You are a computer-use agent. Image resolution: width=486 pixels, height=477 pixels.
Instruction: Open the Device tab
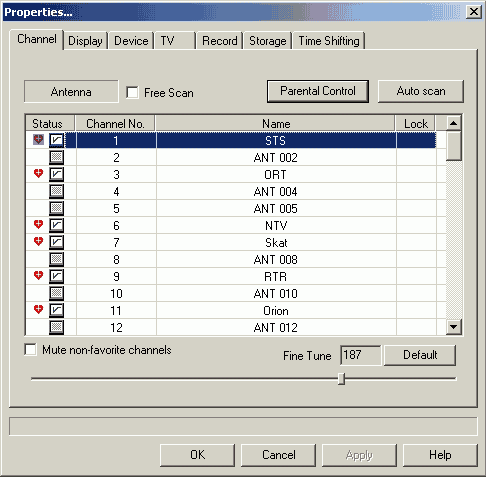pos(131,41)
